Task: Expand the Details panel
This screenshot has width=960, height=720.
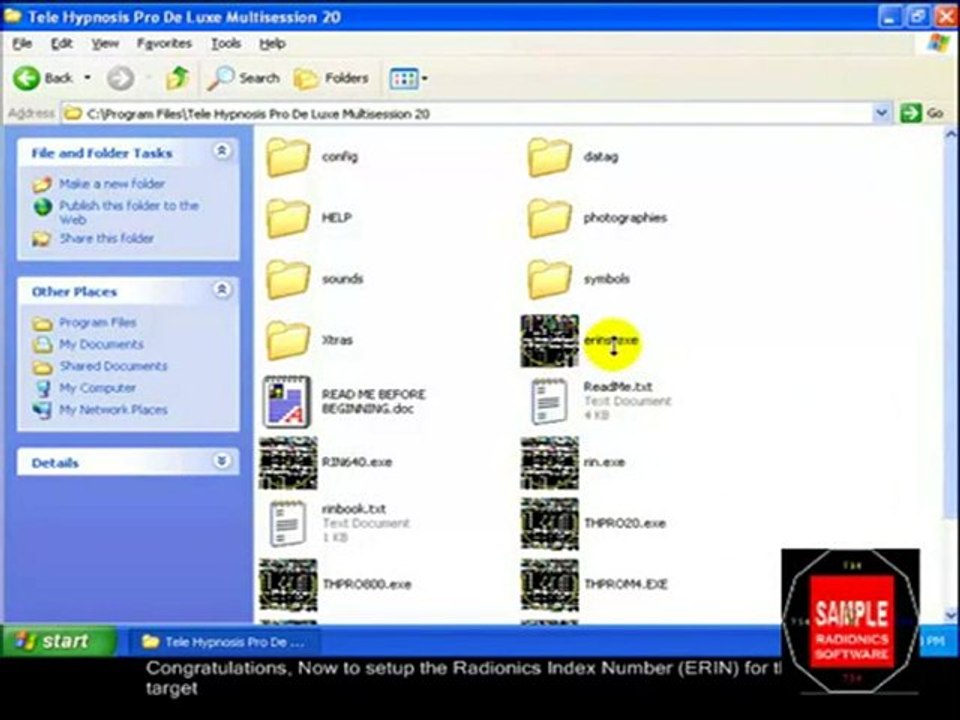Action: click(221, 462)
